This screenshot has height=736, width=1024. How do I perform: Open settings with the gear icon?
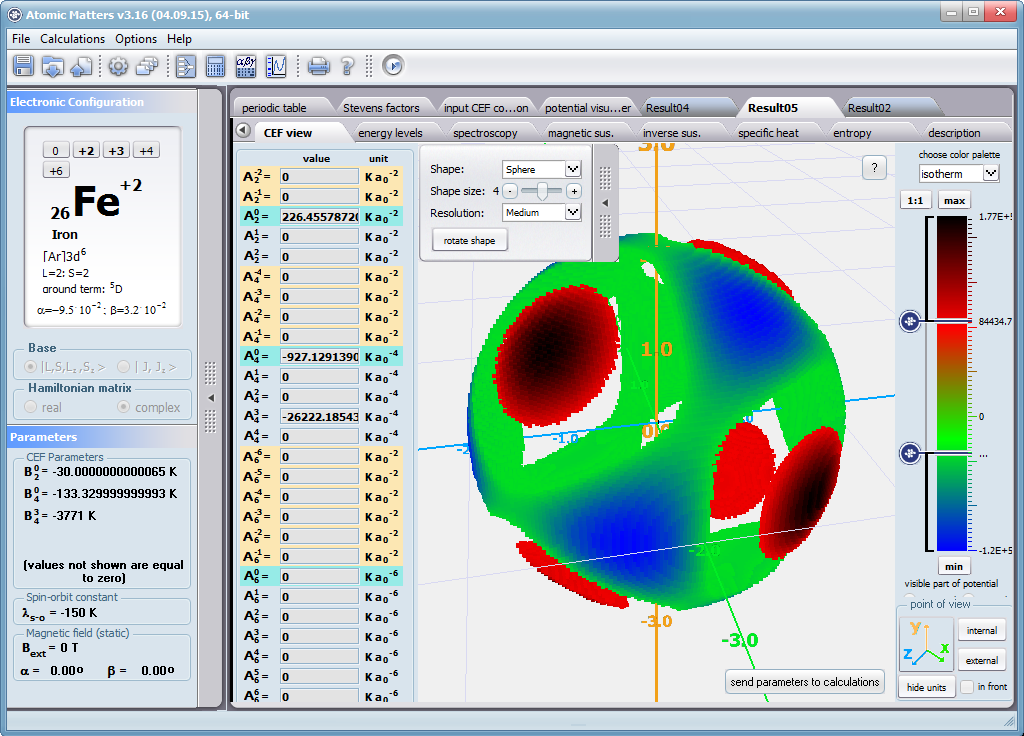click(118, 66)
